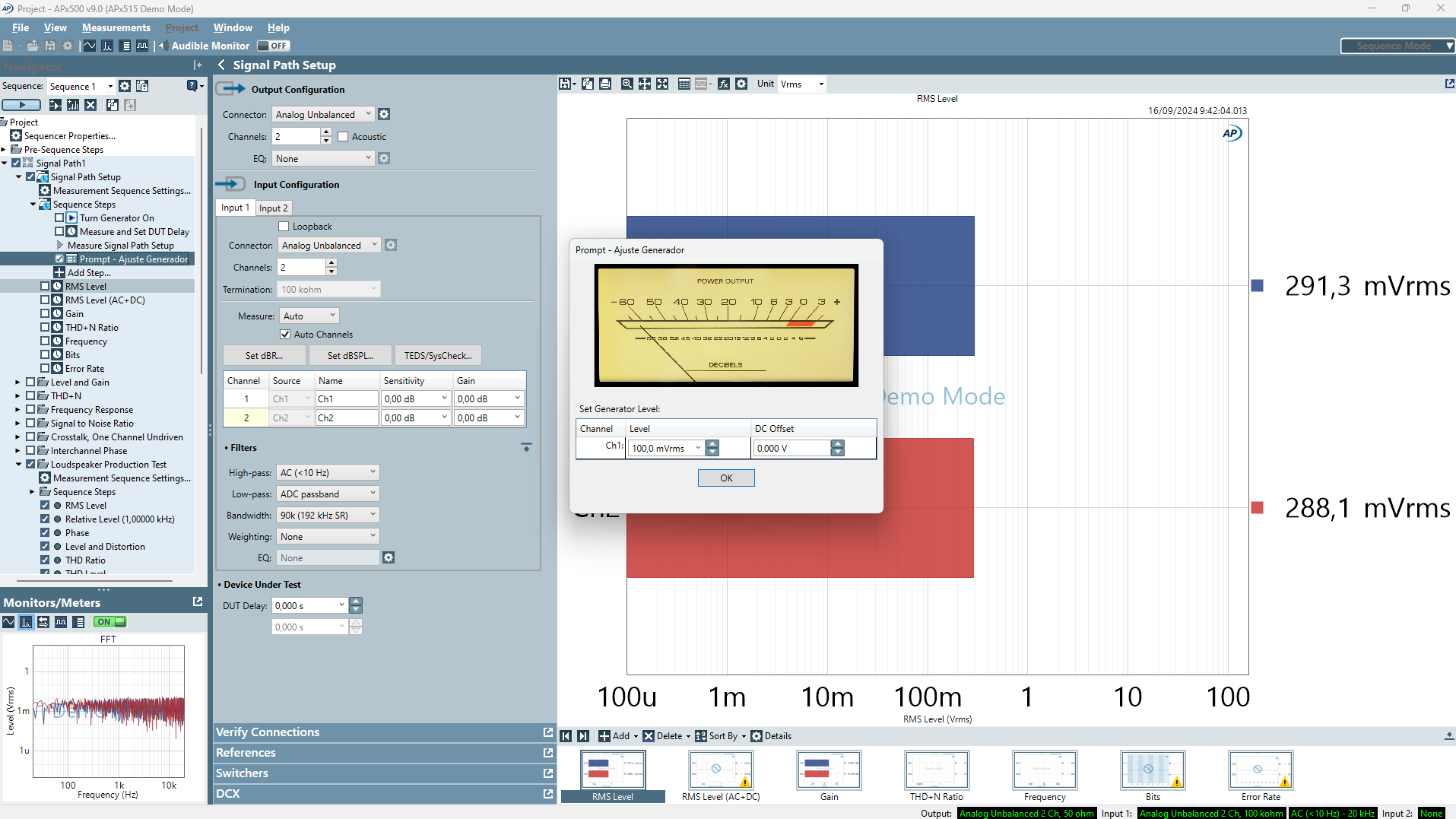Click OK in the Ajuste Generador prompt
This screenshot has height=819, width=1456.
(726, 478)
